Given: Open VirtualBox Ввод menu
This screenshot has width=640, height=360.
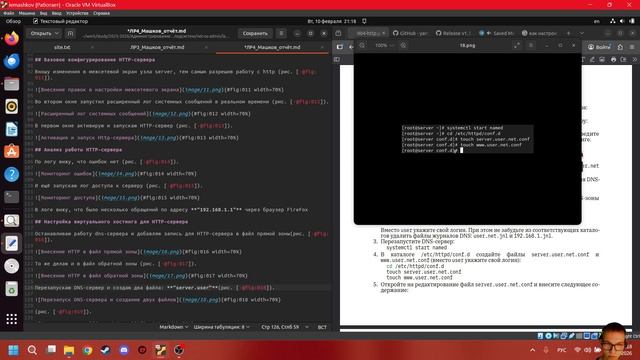Looking at the screenshot, I should click(x=56, y=13).
